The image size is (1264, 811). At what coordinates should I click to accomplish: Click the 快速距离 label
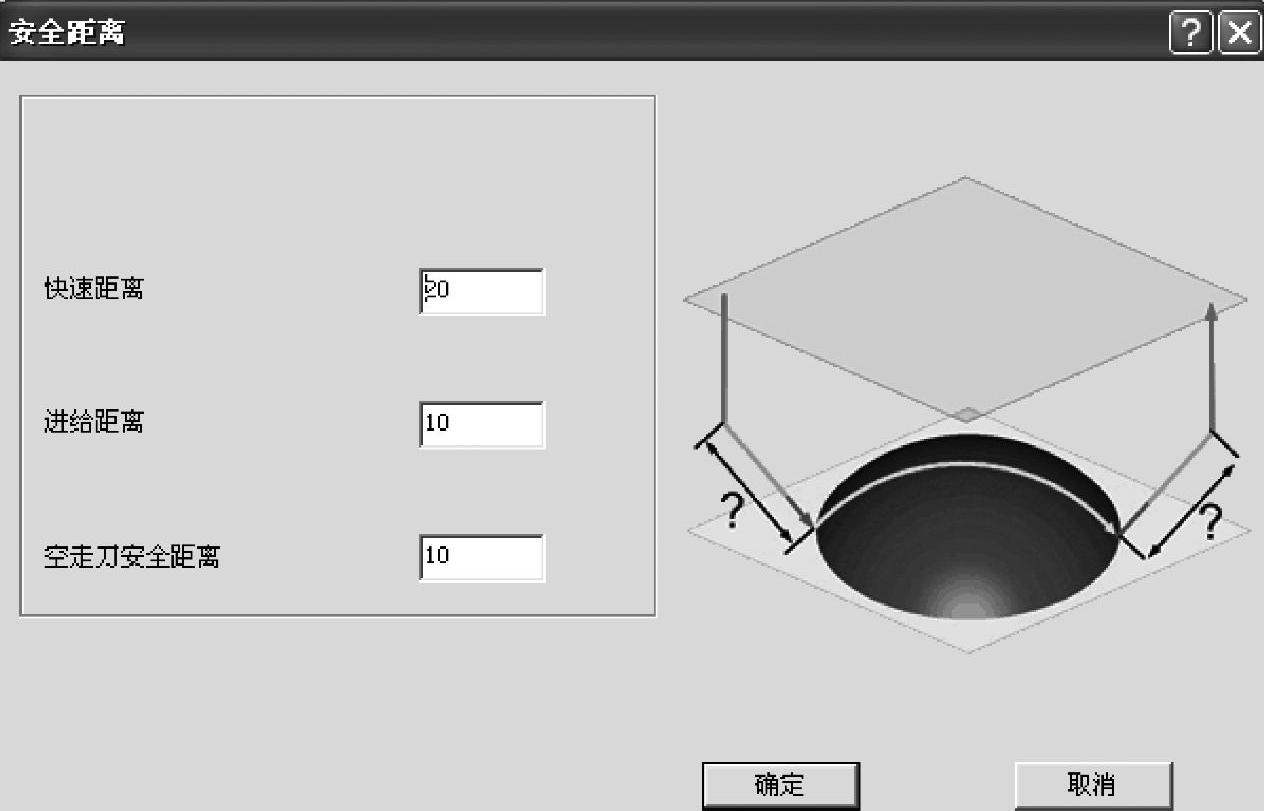tap(94, 290)
